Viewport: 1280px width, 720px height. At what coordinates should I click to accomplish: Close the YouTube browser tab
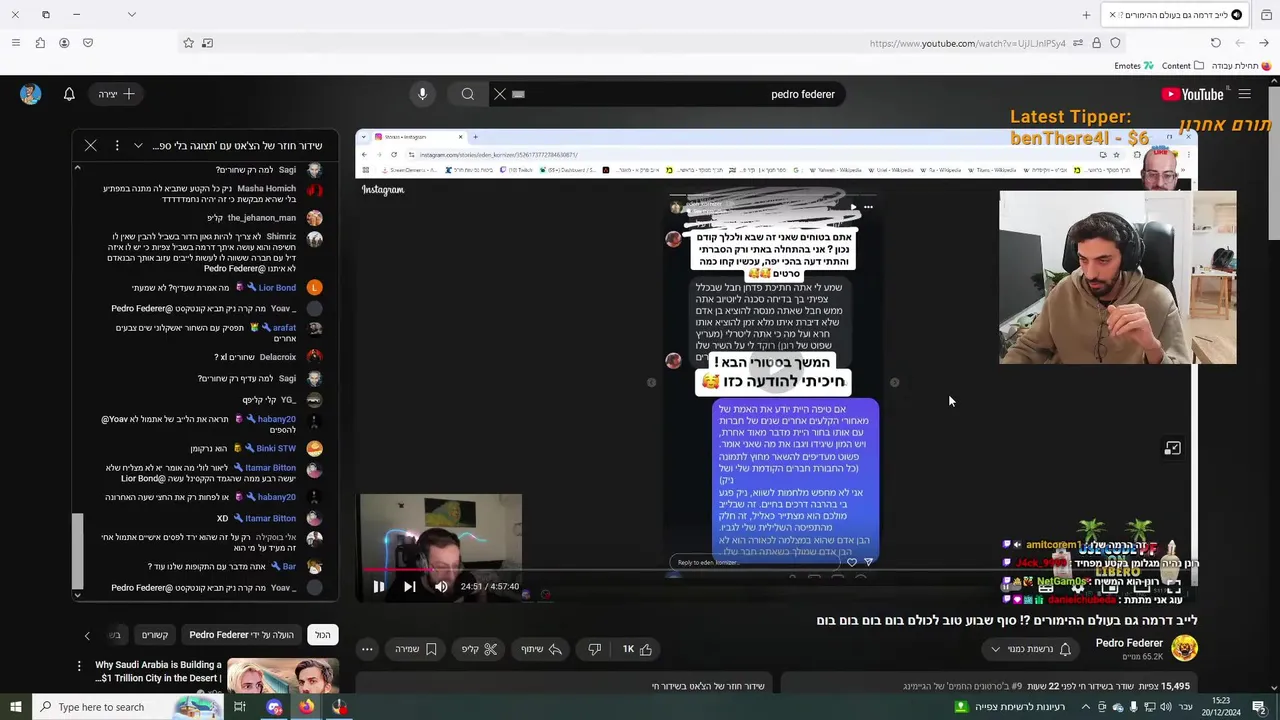click(1112, 15)
